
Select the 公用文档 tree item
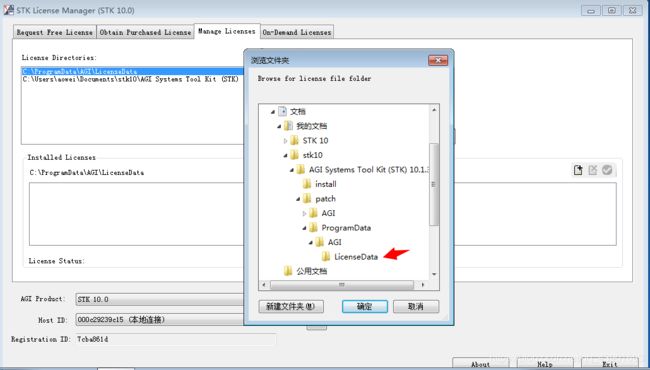tap(311, 271)
